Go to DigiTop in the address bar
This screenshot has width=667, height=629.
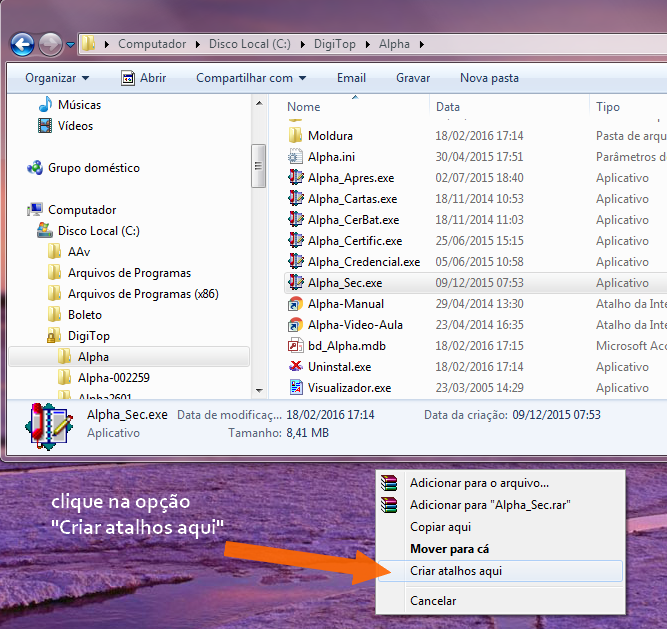click(334, 44)
